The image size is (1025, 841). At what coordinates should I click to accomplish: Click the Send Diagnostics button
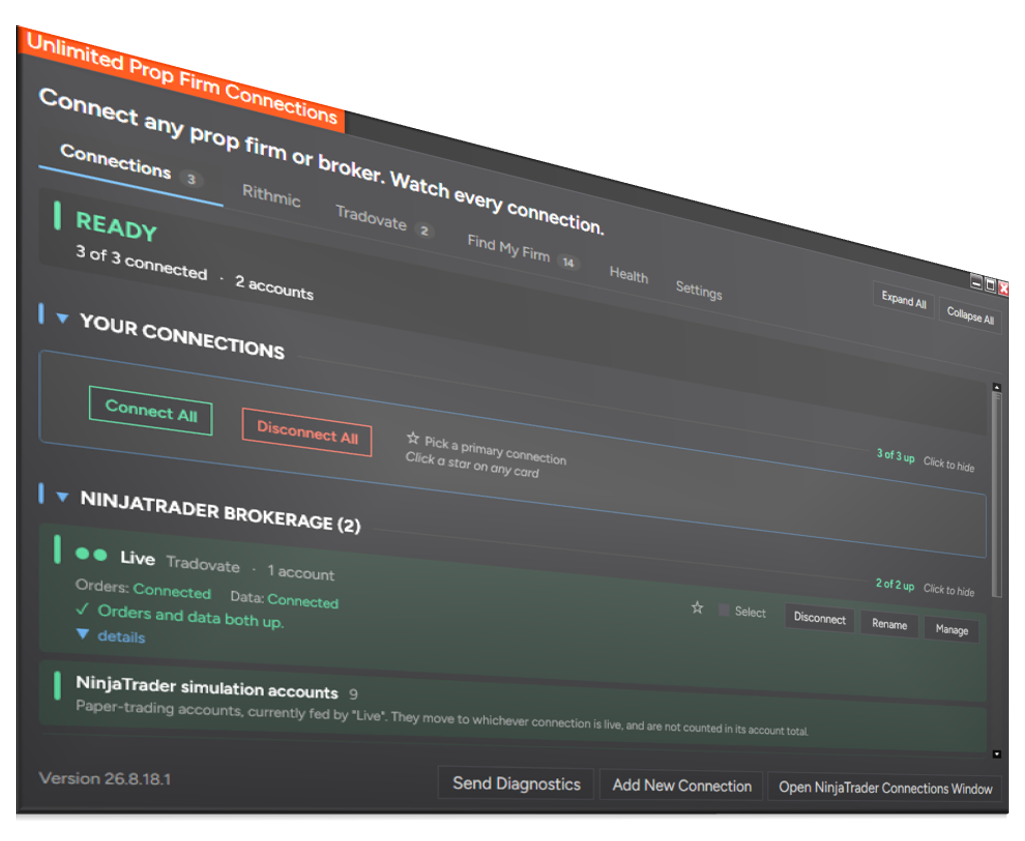pyautogui.click(x=516, y=783)
